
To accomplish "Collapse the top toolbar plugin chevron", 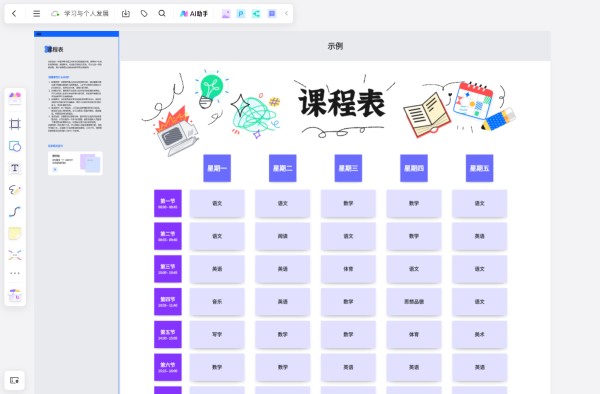I will coord(286,14).
